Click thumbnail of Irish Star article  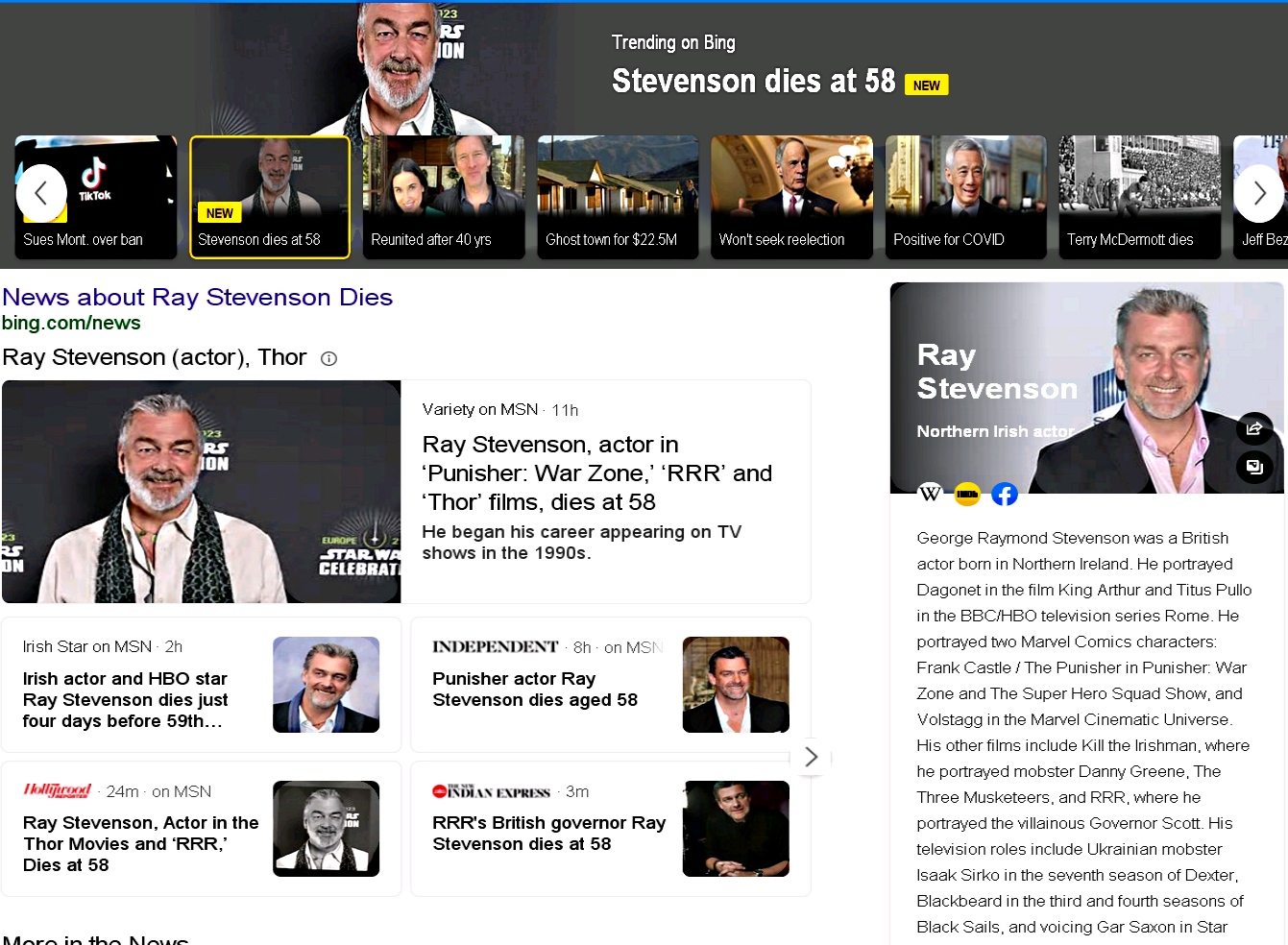pyautogui.click(x=327, y=685)
